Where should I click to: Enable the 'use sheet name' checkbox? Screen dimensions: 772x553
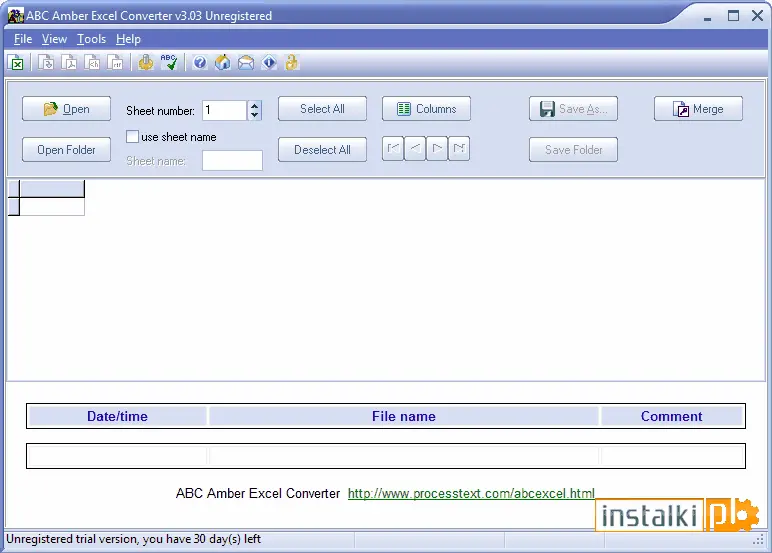[132, 136]
